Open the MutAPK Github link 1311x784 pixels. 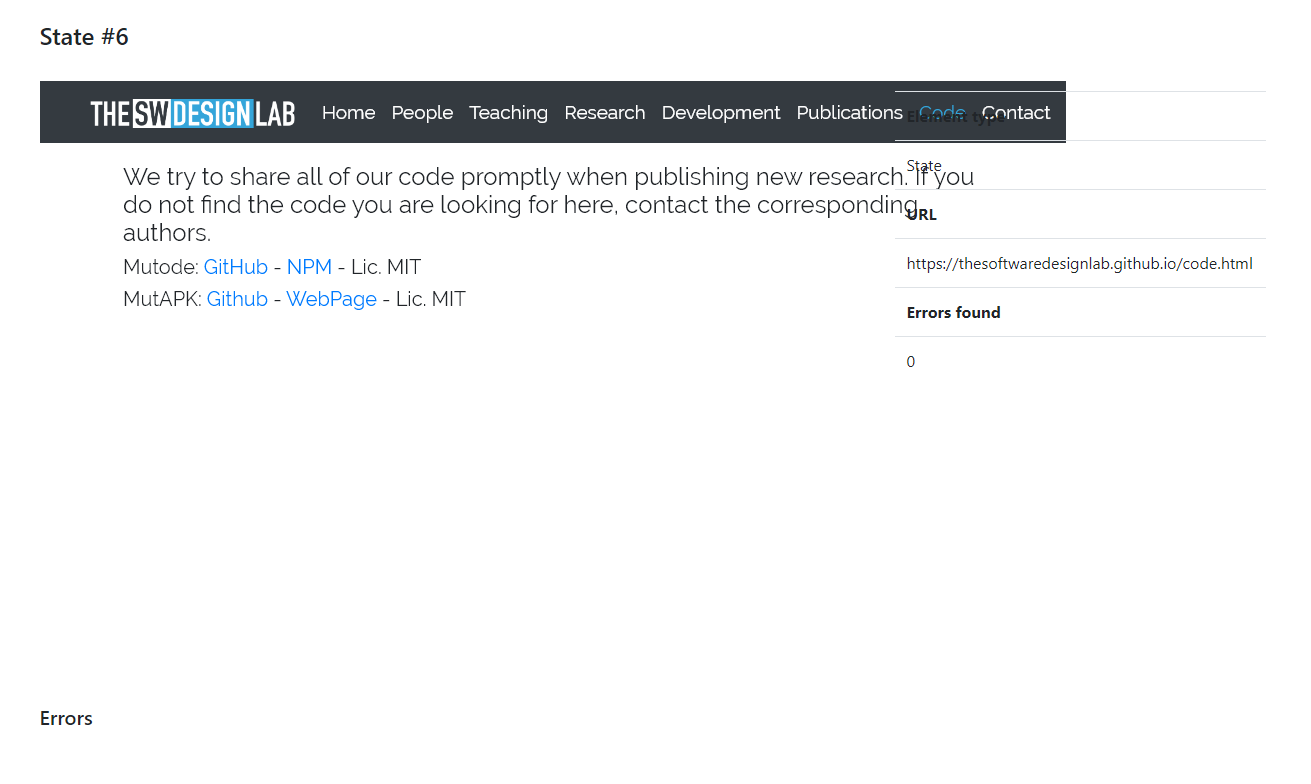237,299
